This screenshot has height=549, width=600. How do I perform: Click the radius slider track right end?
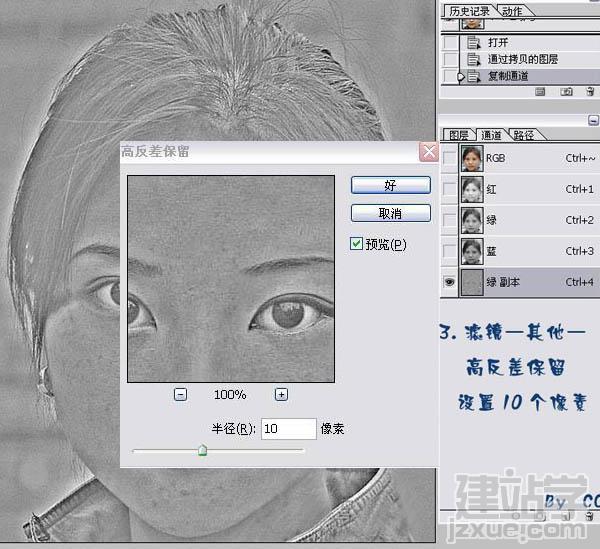[x=302, y=451]
